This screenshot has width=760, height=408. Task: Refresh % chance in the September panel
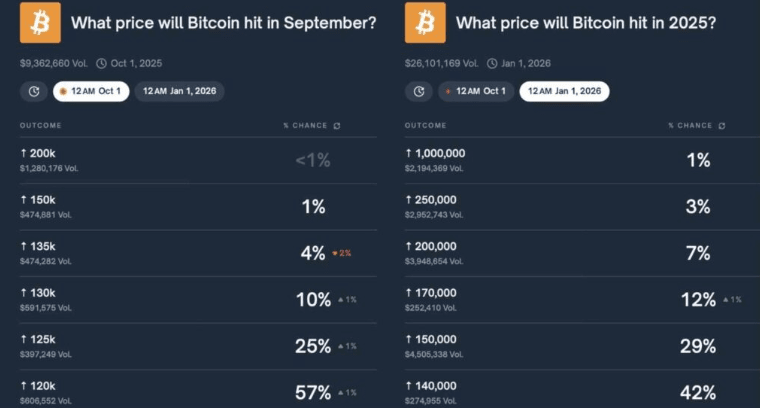point(337,126)
